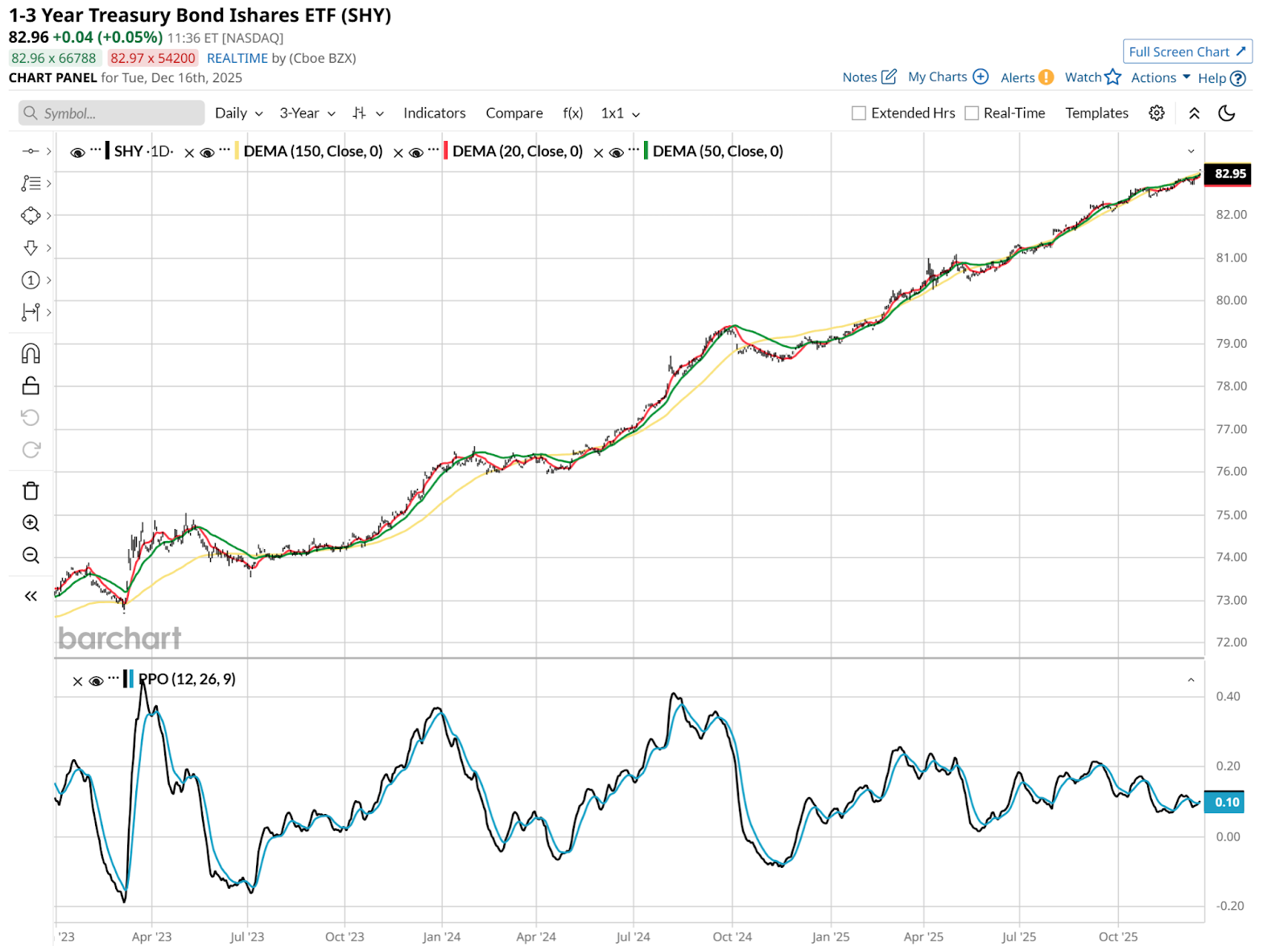This screenshot has height=946, width=1288.
Task: Lock all drawings with padlock icon
Action: click(x=31, y=386)
